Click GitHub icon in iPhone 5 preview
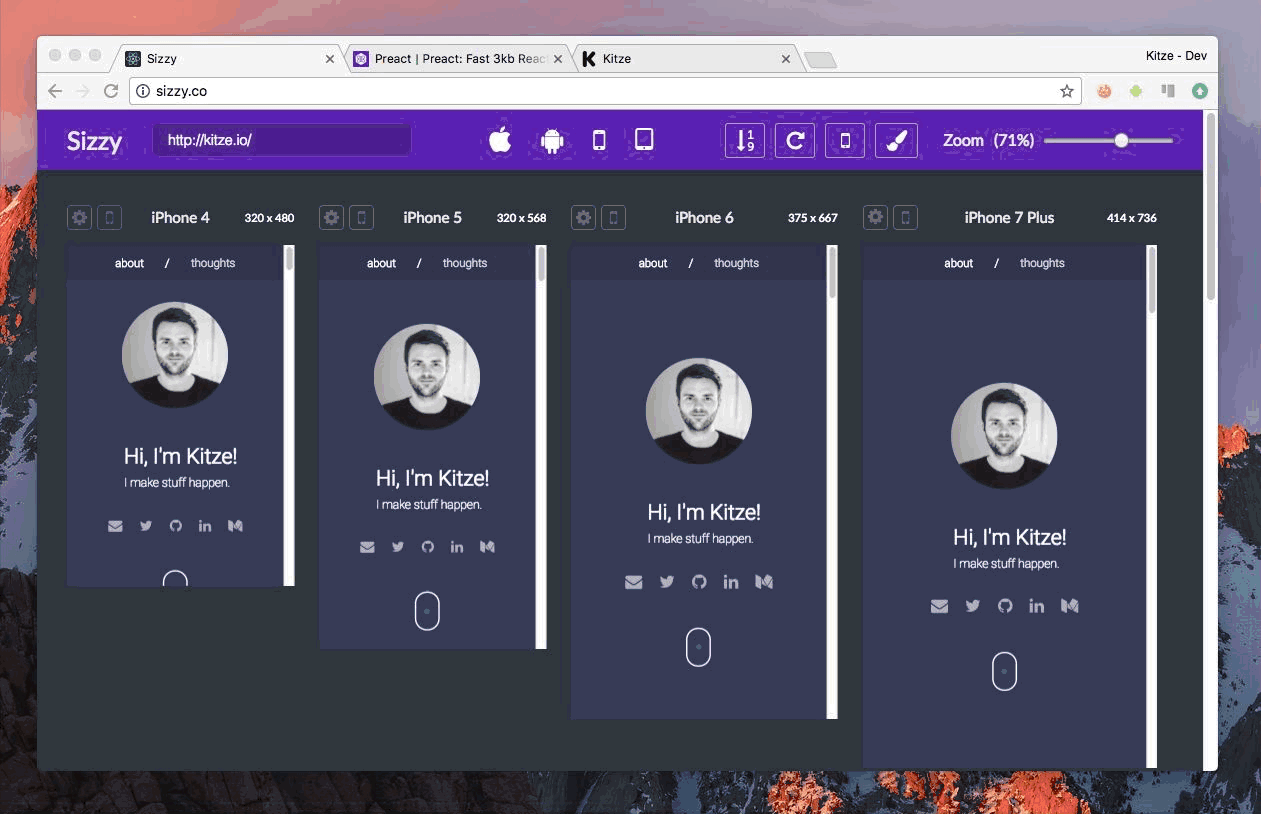 tap(427, 547)
